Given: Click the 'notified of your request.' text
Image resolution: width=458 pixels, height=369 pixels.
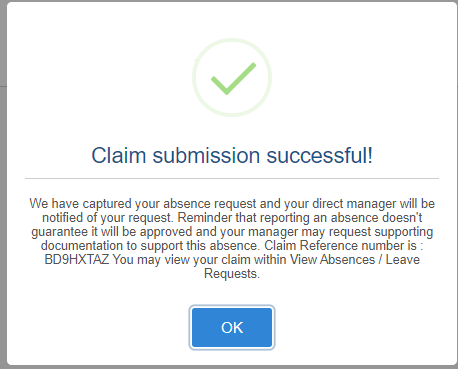Looking at the screenshot, I should pyautogui.click(x=108, y=217).
